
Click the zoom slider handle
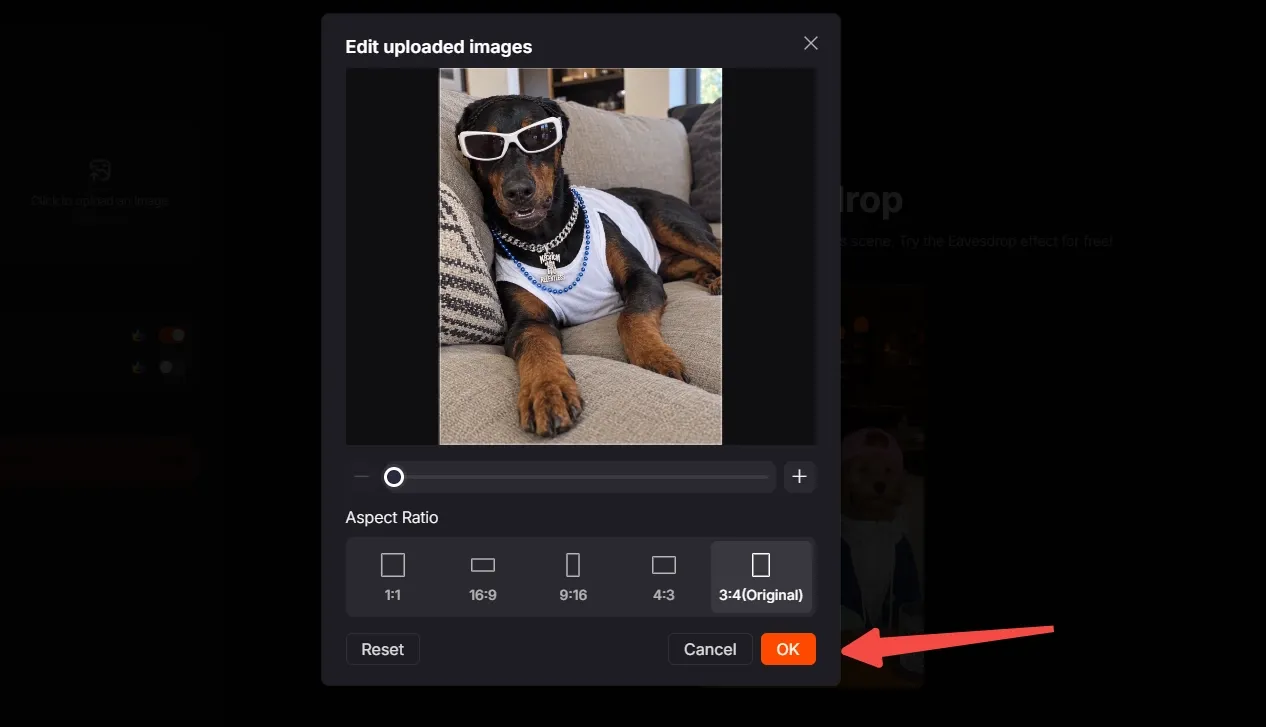click(394, 477)
